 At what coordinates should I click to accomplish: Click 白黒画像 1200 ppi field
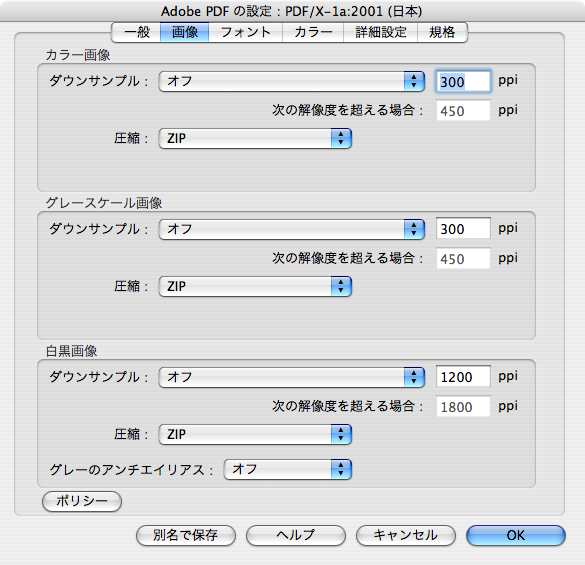point(463,376)
